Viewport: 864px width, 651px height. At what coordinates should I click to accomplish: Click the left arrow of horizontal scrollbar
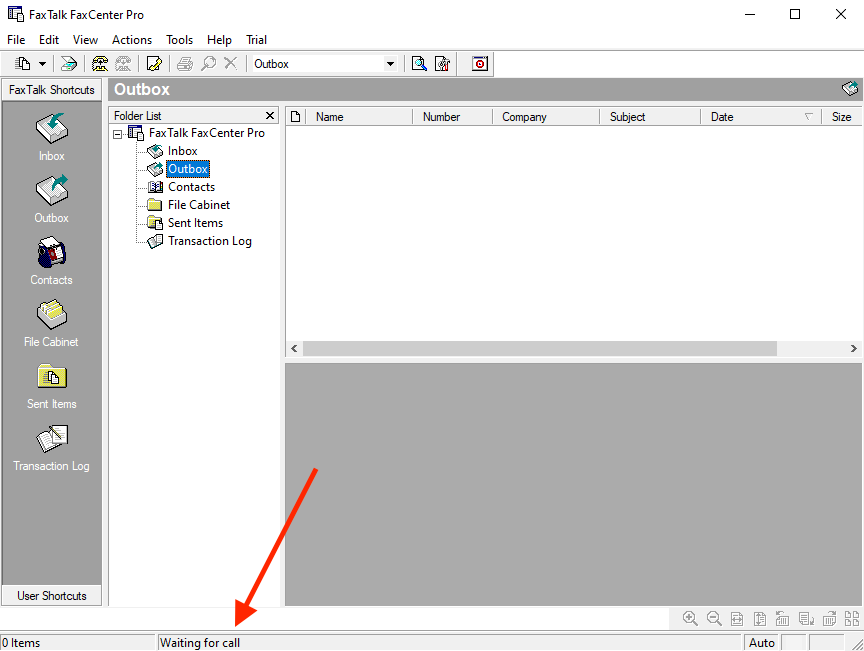tap(294, 348)
